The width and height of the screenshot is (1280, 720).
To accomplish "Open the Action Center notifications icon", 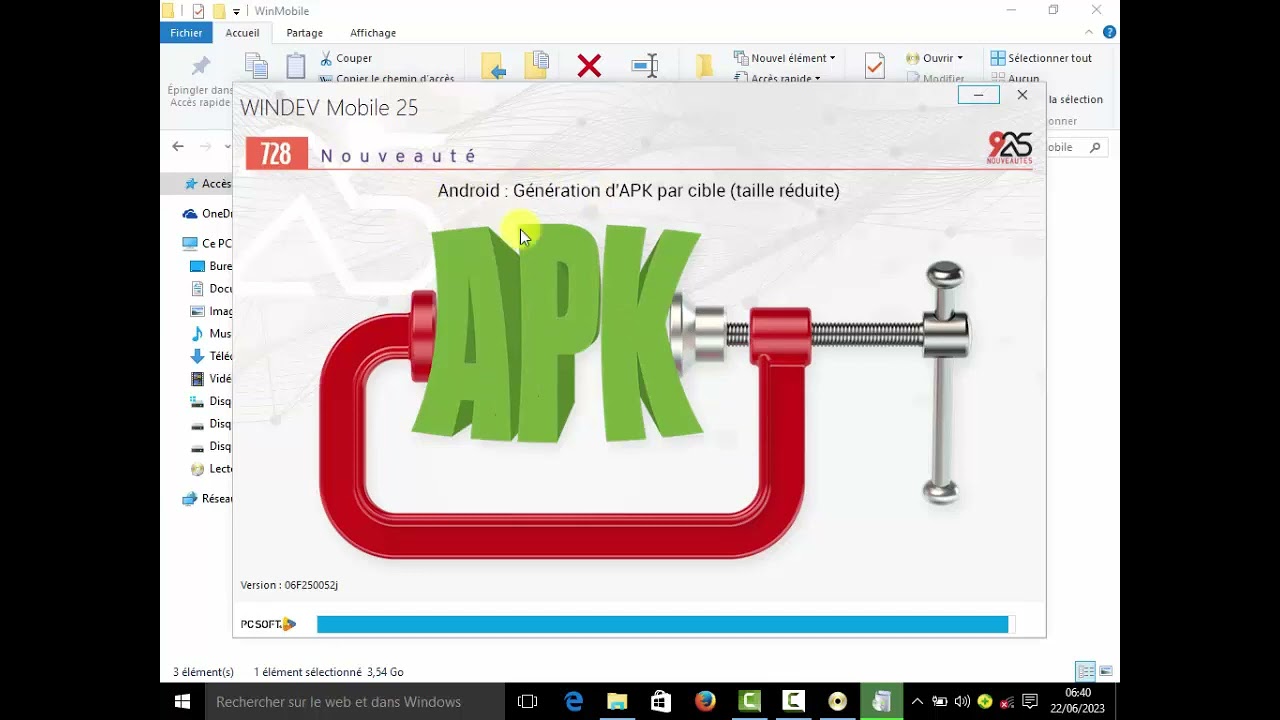I will [x=1030, y=702].
